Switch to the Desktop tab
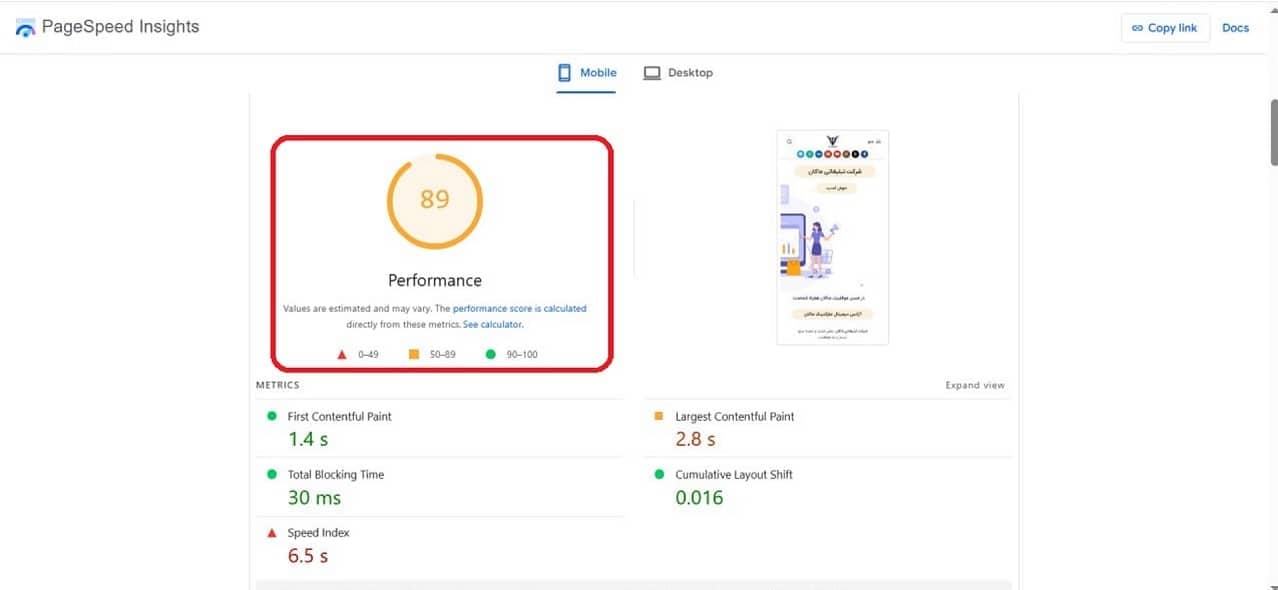Screen dimensions: 1278x590 click(679, 72)
